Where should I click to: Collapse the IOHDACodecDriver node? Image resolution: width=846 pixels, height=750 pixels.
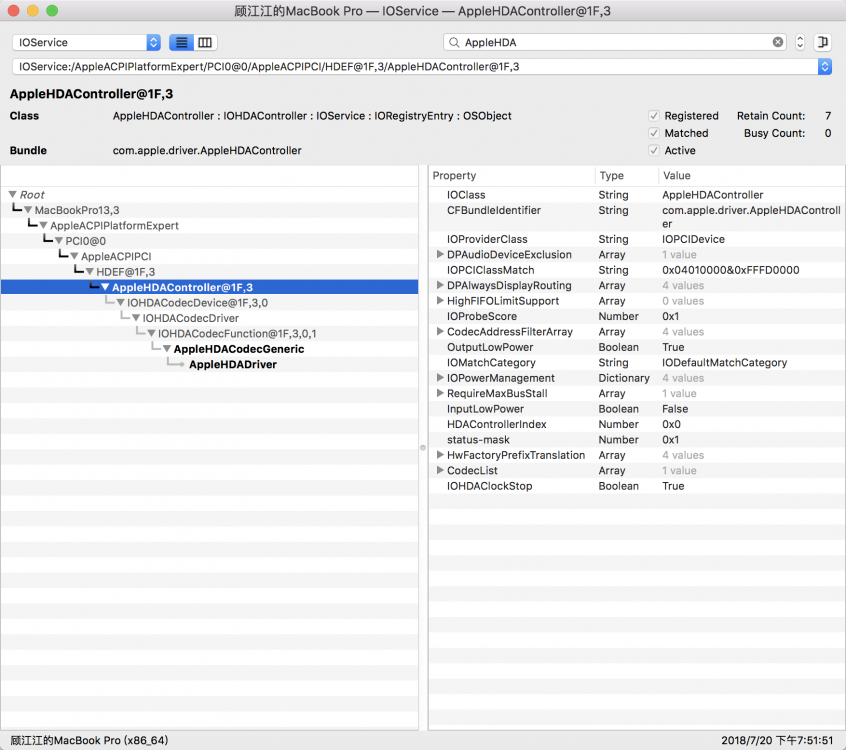click(136, 318)
